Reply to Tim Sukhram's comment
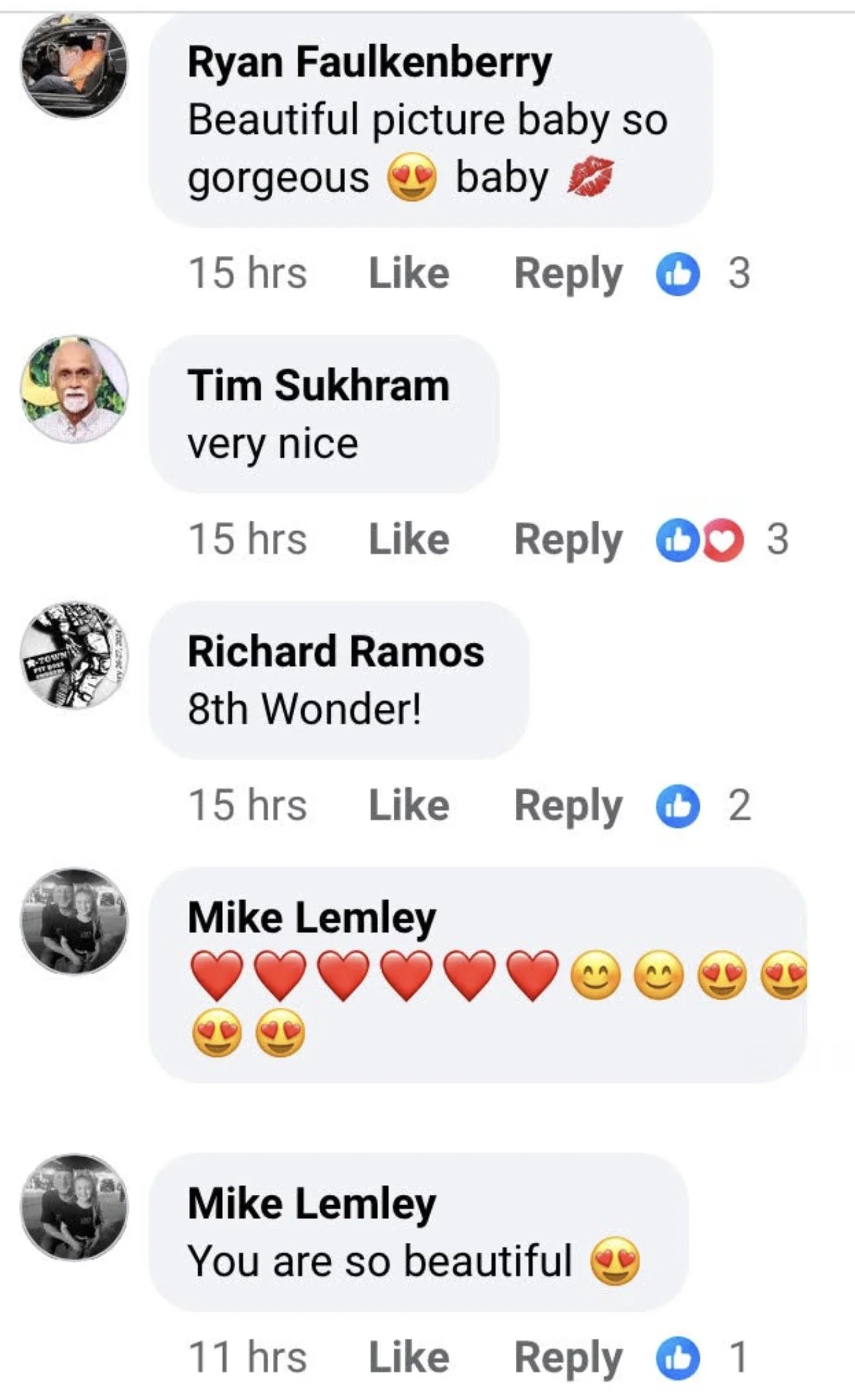This screenshot has height=1400, width=855. [568, 541]
